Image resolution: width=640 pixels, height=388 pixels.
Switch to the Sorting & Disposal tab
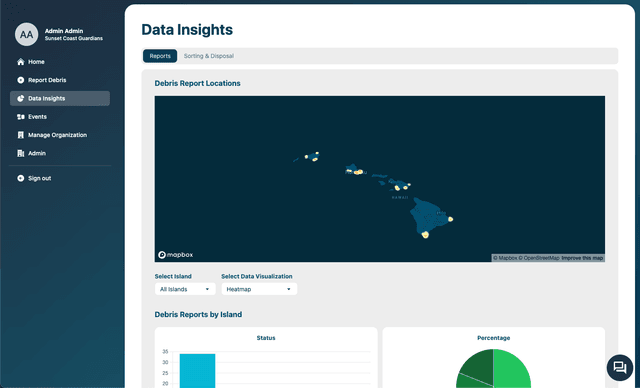pos(209,56)
